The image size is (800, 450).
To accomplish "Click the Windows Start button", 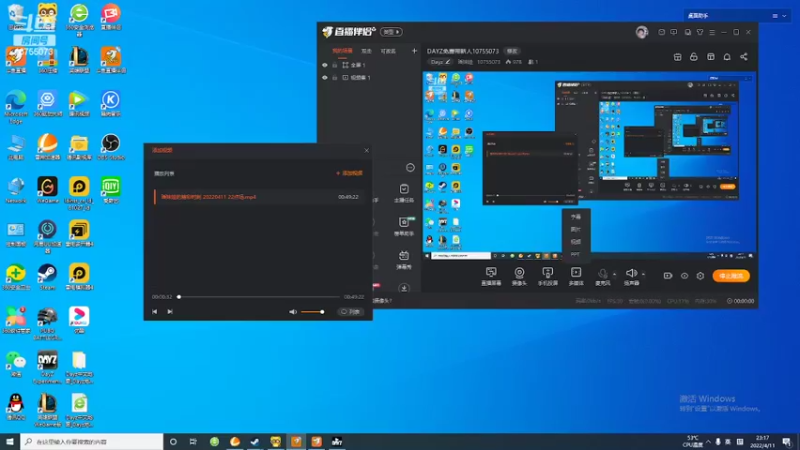I will click(x=10, y=441).
